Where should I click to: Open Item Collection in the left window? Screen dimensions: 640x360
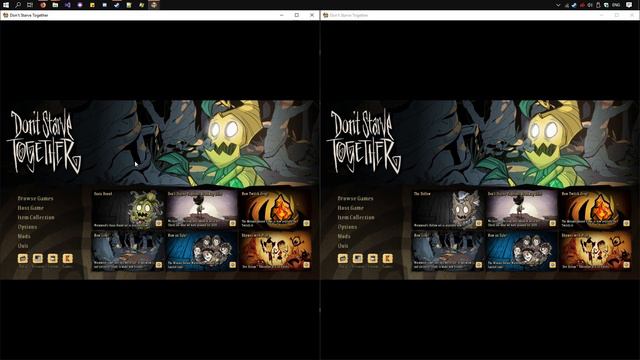36,218
